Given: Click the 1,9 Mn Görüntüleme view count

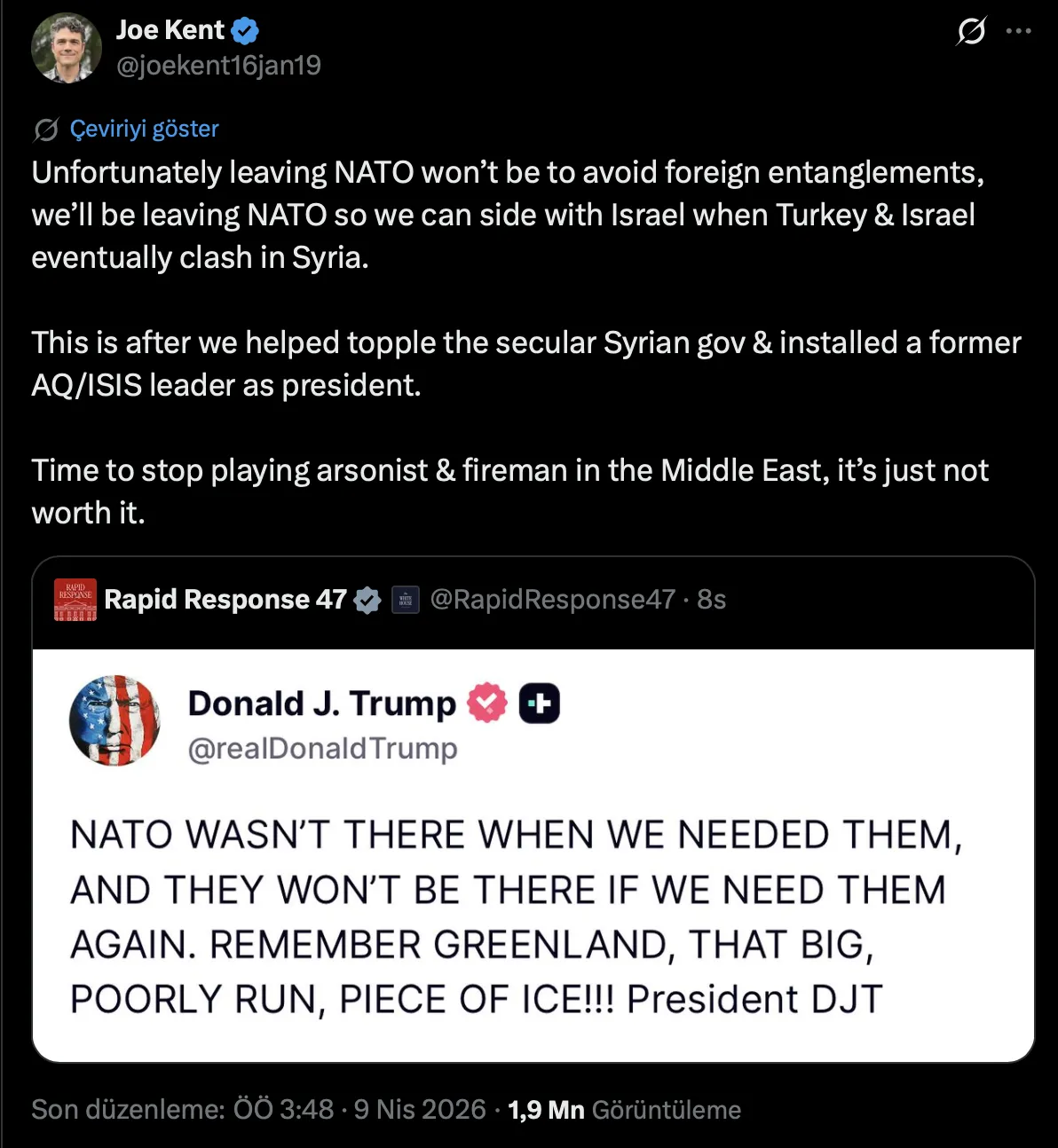Looking at the screenshot, I should click(624, 1110).
